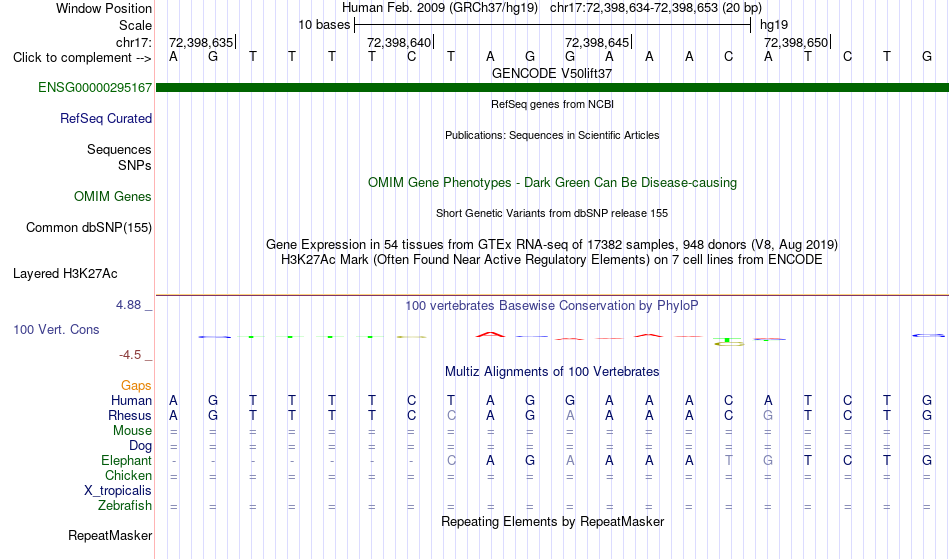Screen dimensions: 950x559
Task: Click 'RefSeq genes from NCBI' track title
Action: (552, 104)
